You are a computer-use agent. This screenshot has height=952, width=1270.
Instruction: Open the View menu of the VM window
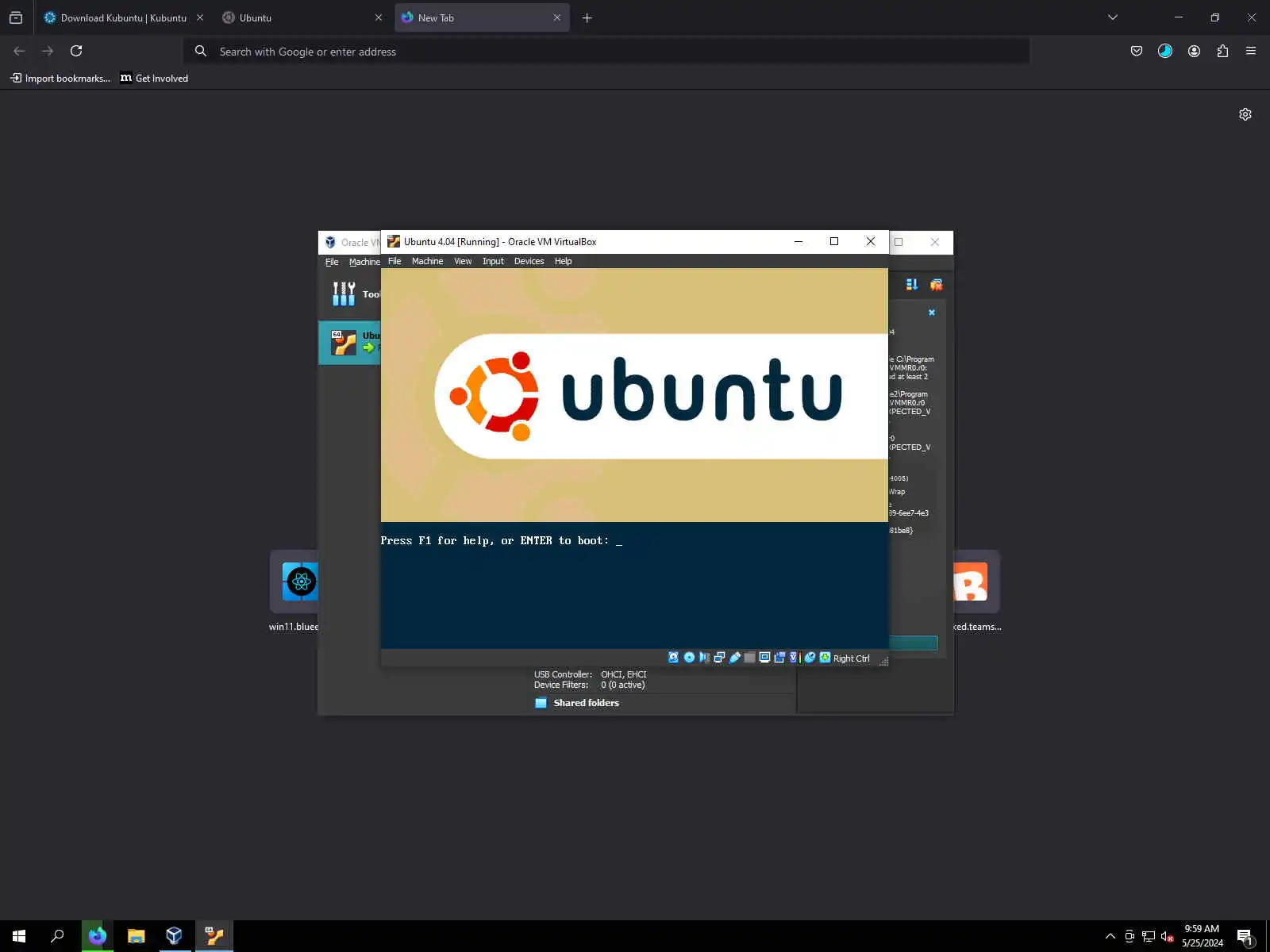point(463,261)
